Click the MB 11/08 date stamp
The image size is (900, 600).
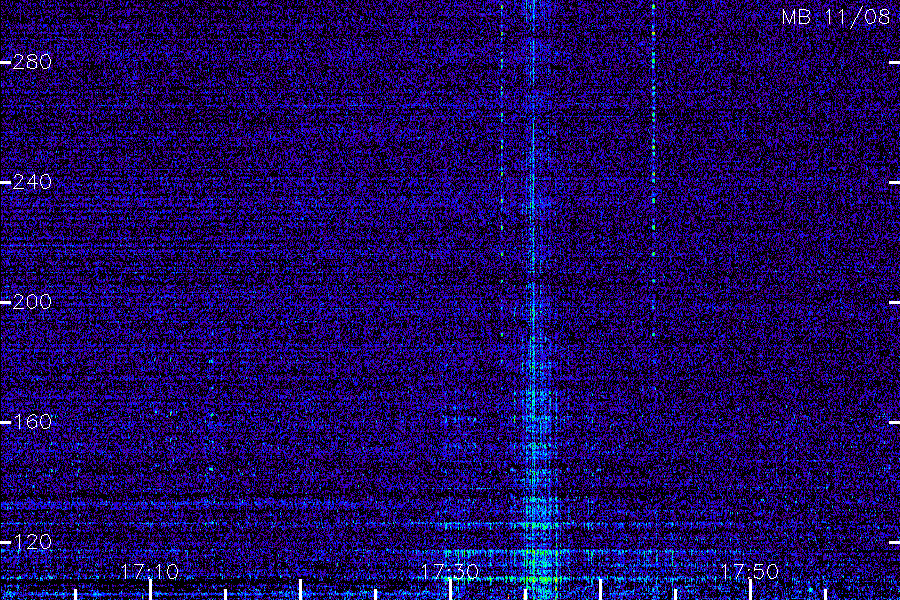pos(836,17)
